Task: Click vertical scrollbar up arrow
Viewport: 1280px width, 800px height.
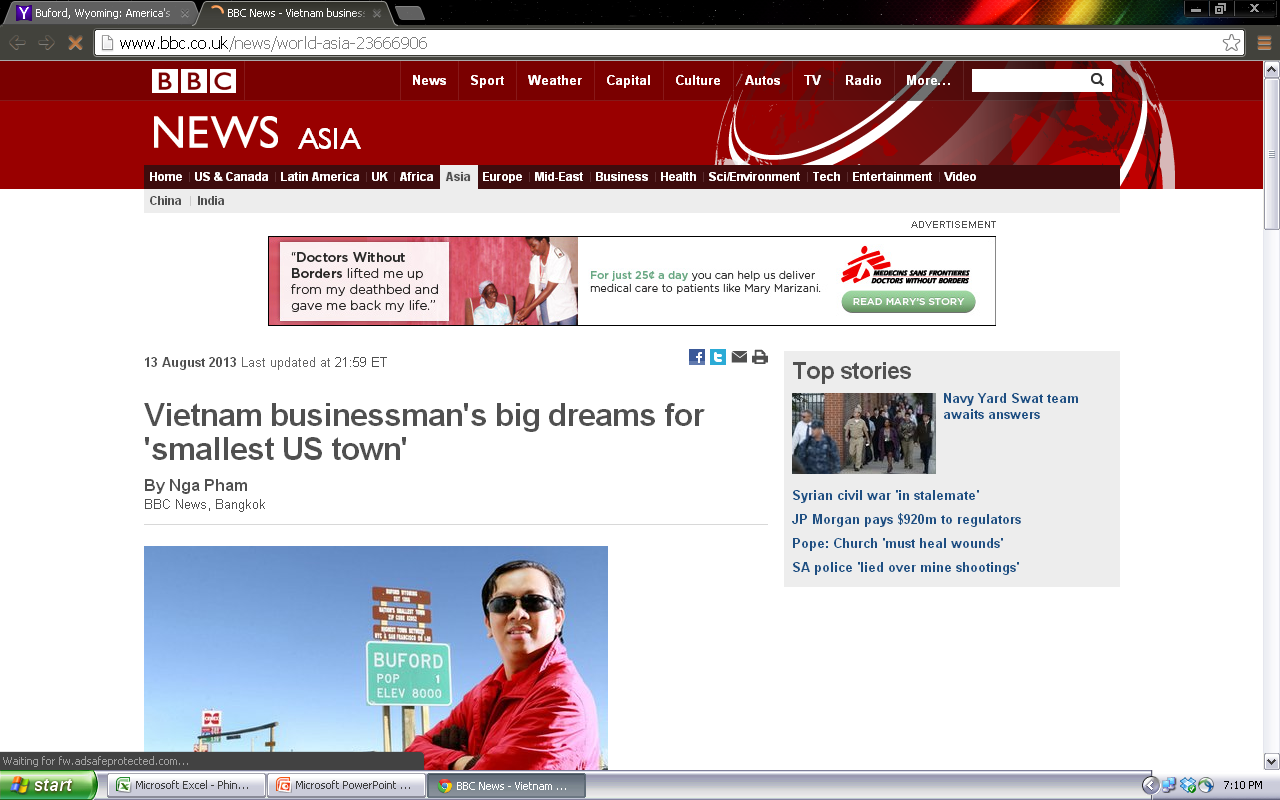Action: 1272,69
